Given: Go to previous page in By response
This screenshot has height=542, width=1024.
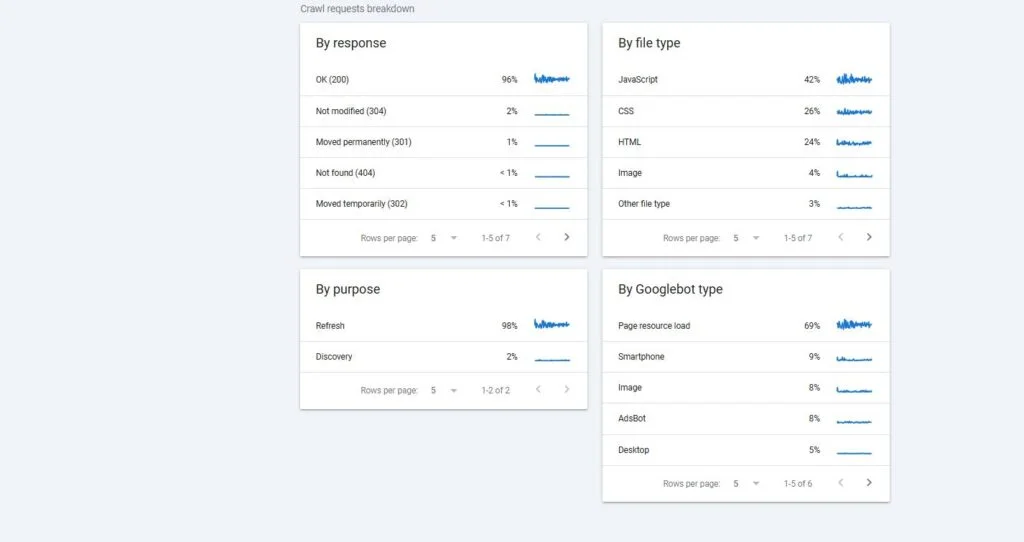Looking at the screenshot, I should point(538,237).
